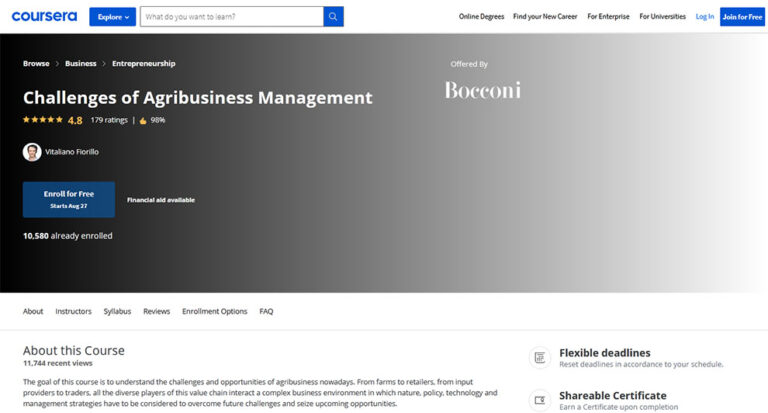Select the Browse breadcrumb
The height and width of the screenshot is (413, 768).
tap(36, 63)
